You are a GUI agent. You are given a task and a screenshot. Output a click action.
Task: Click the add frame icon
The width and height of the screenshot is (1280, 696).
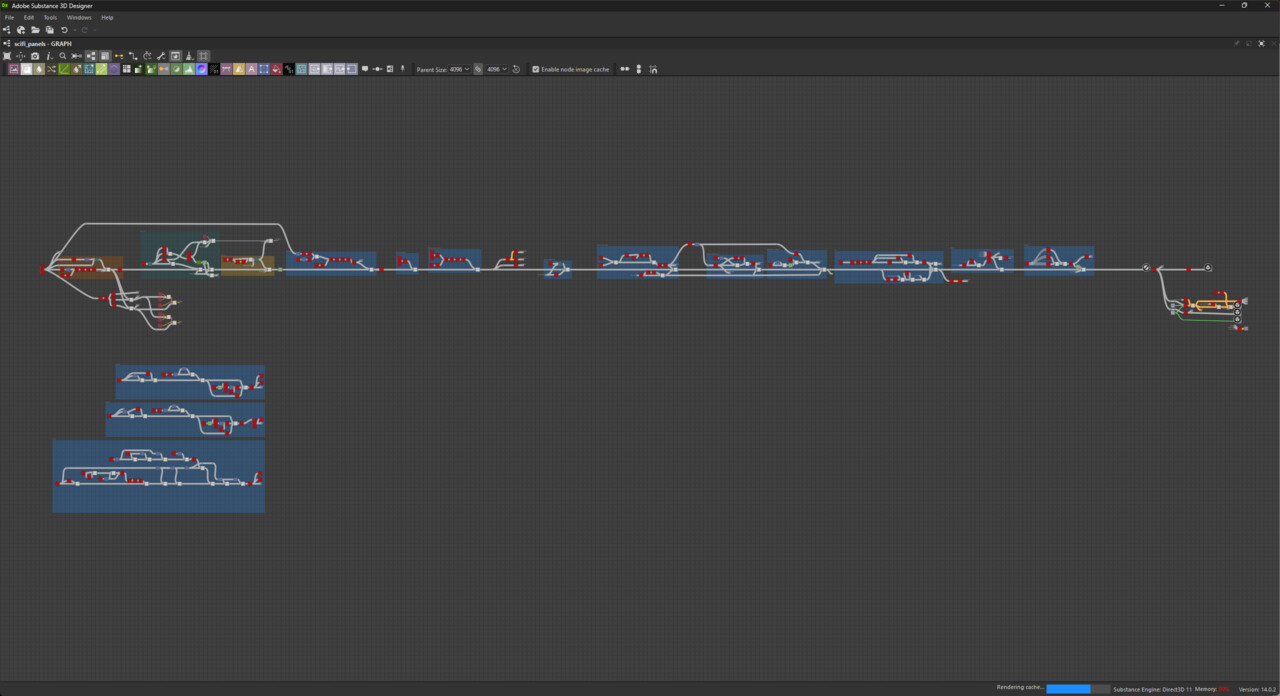click(390, 69)
